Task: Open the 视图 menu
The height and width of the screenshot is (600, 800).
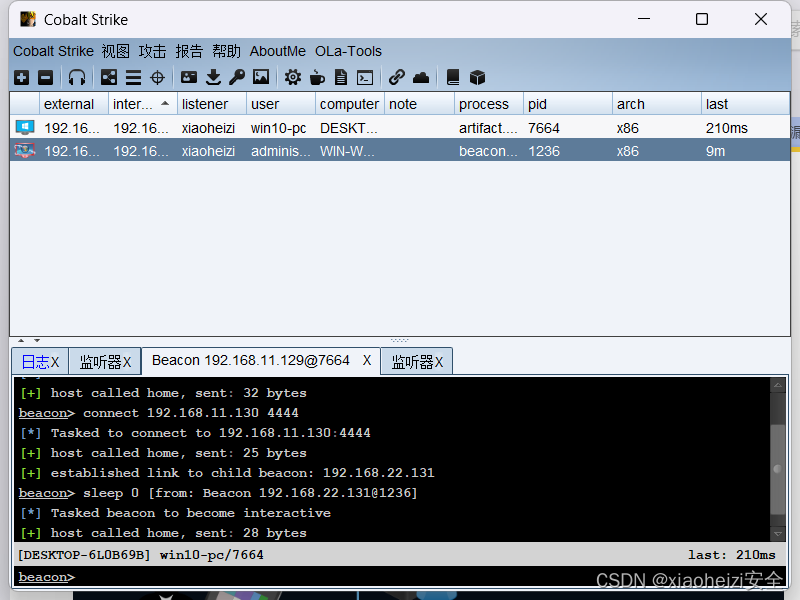Action: (x=115, y=52)
